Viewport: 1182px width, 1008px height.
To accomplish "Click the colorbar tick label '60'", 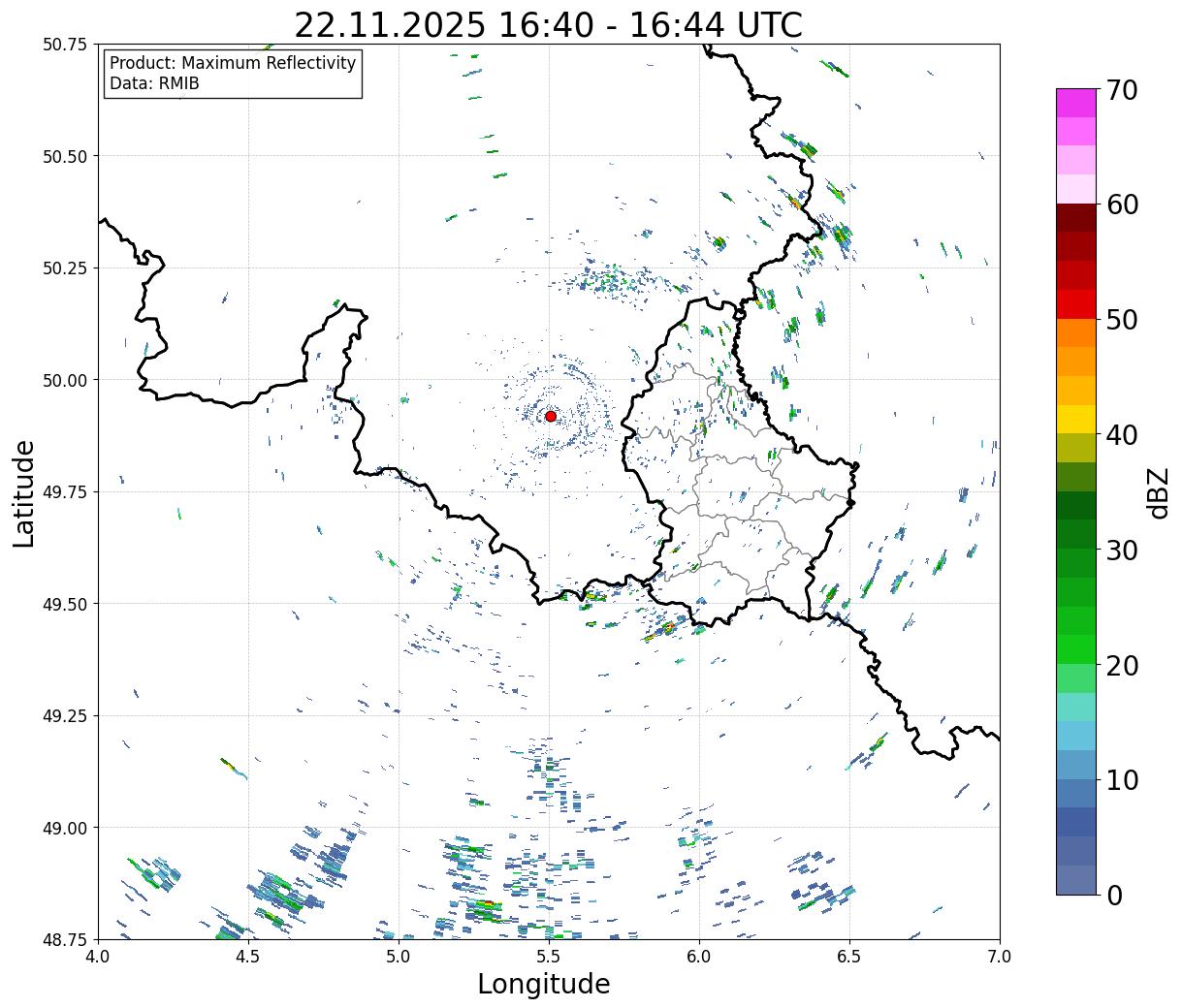I will [x=1122, y=205].
